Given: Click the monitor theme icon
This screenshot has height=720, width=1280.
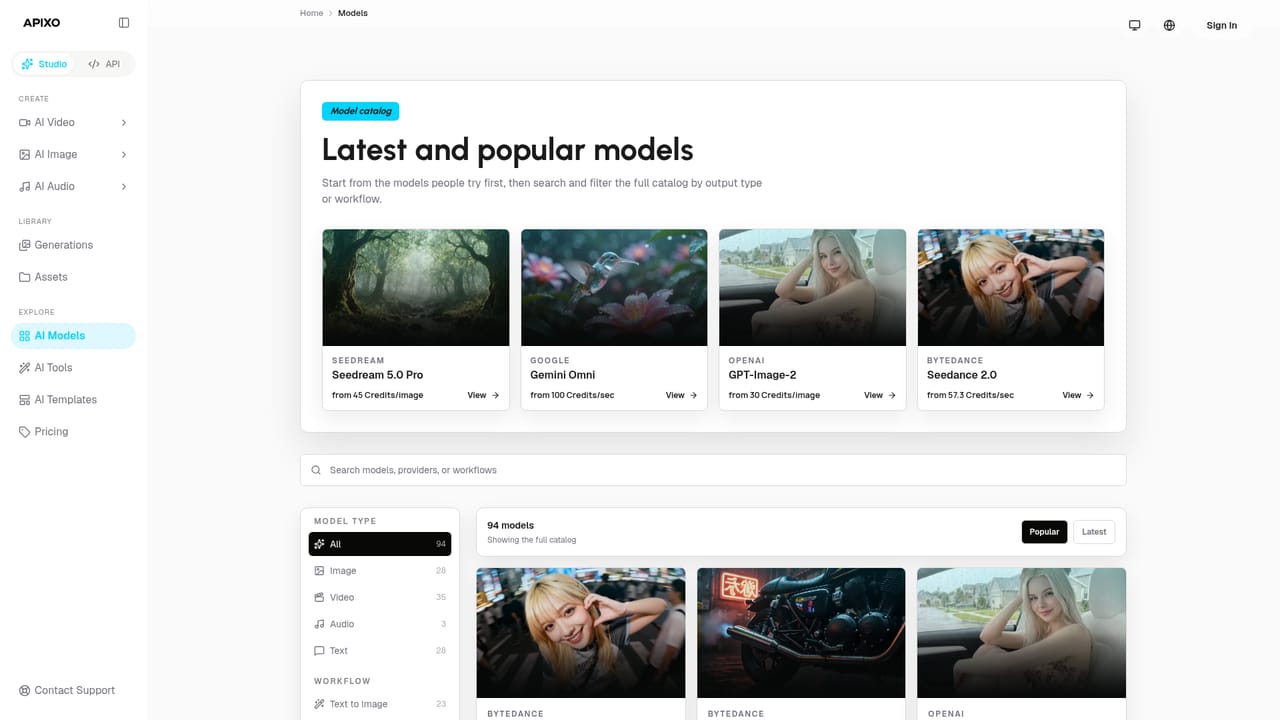Looking at the screenshot, I should [x=1134, y=25].
